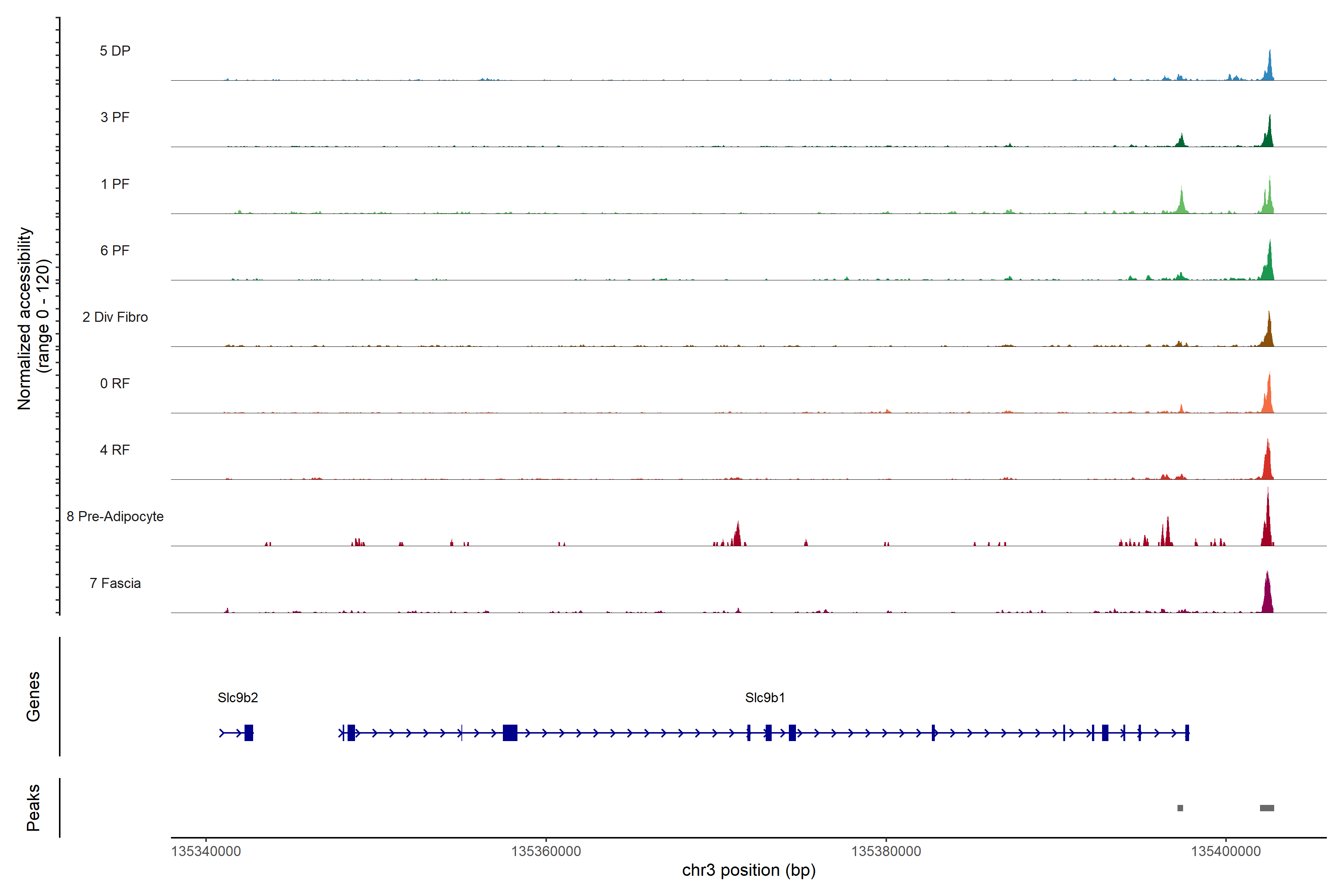This screenshot has height=896, width=1344.
Task: Click the tall blue 5 DP peak
Action: pos(1269,69)
